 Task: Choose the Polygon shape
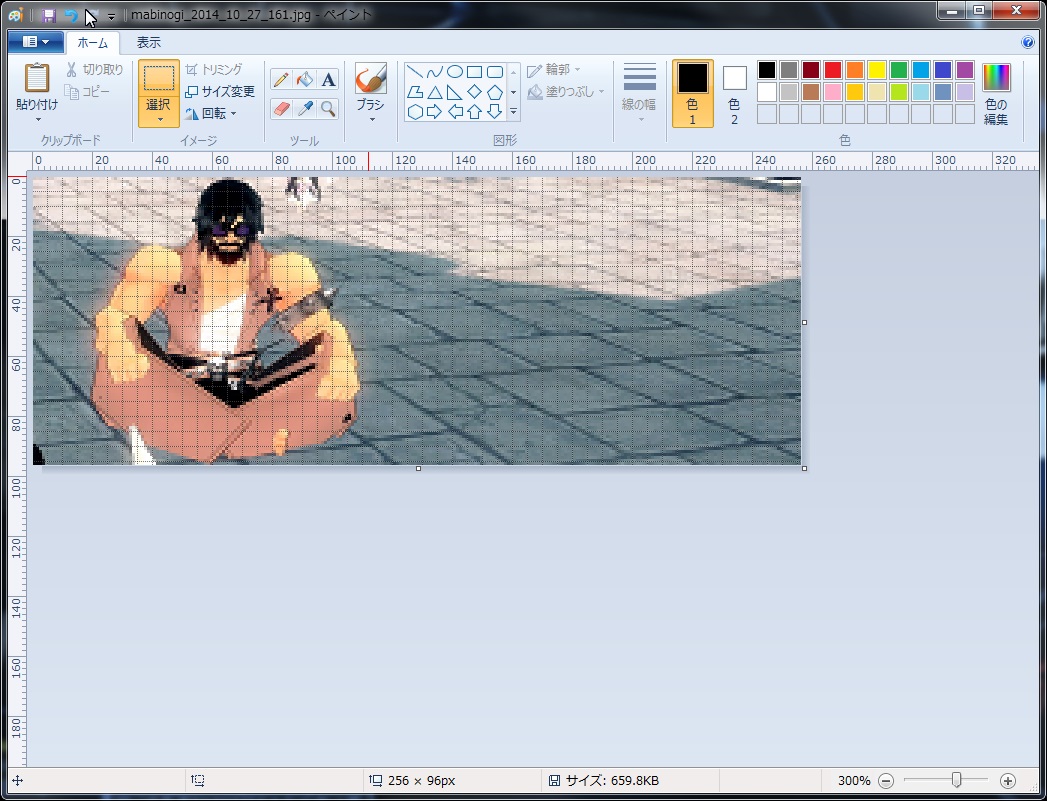[x=415, y=91]
